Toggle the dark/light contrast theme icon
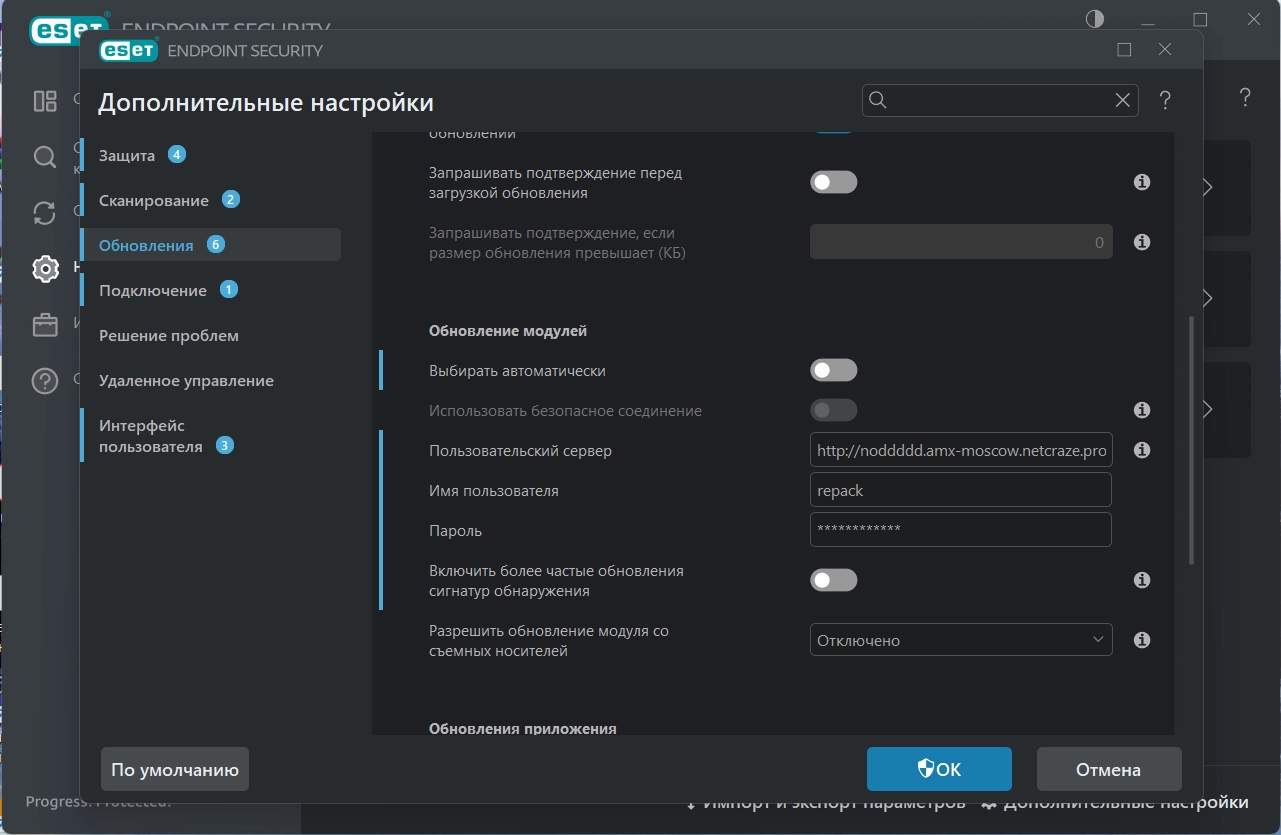 pos(1095,19)
